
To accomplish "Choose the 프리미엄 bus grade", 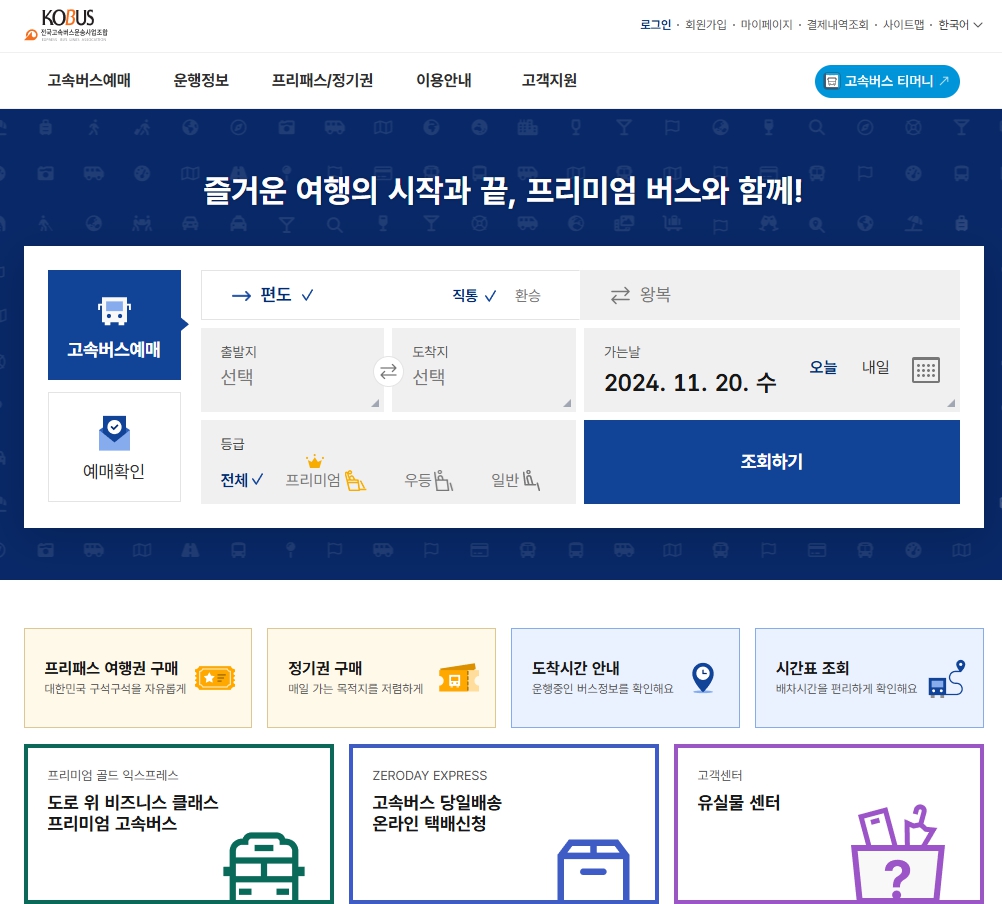I will [x=316, y=478].
